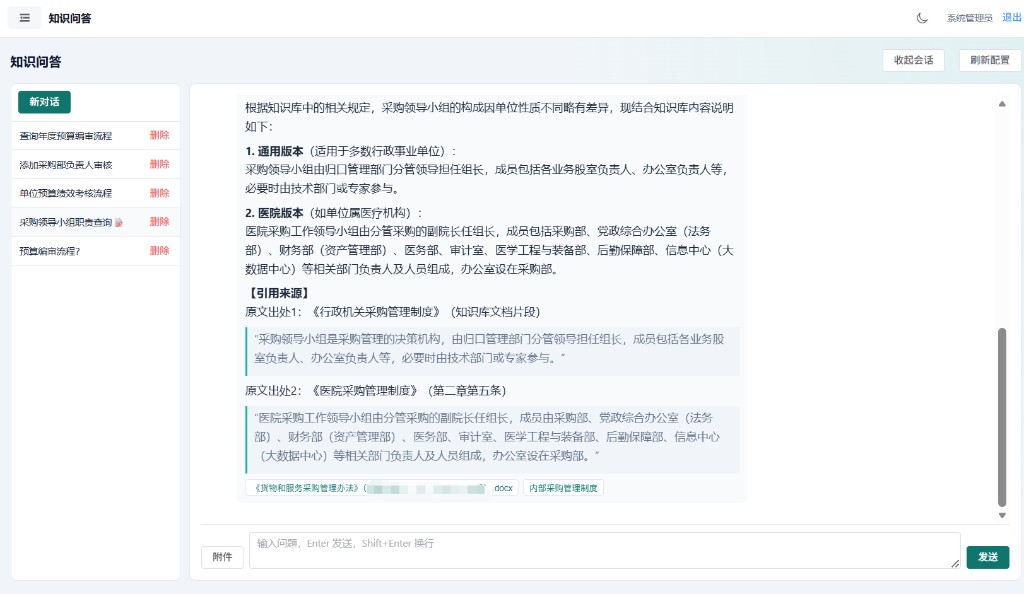The image size is (1024, 594).
Task: Open conversation 采购领导小组职责查询
Action: pyautogui.click(x=65, y=222)
